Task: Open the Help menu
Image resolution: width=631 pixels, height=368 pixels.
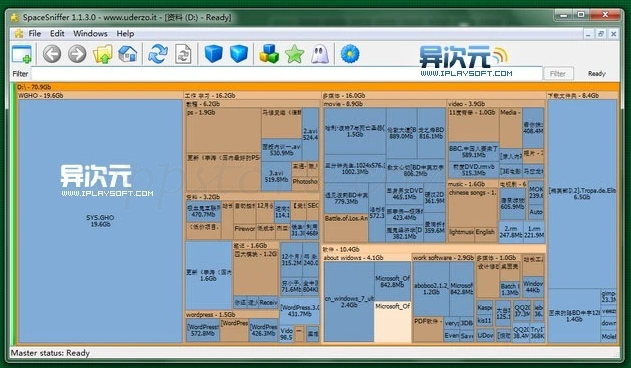Action: click(x=125, y=34)
